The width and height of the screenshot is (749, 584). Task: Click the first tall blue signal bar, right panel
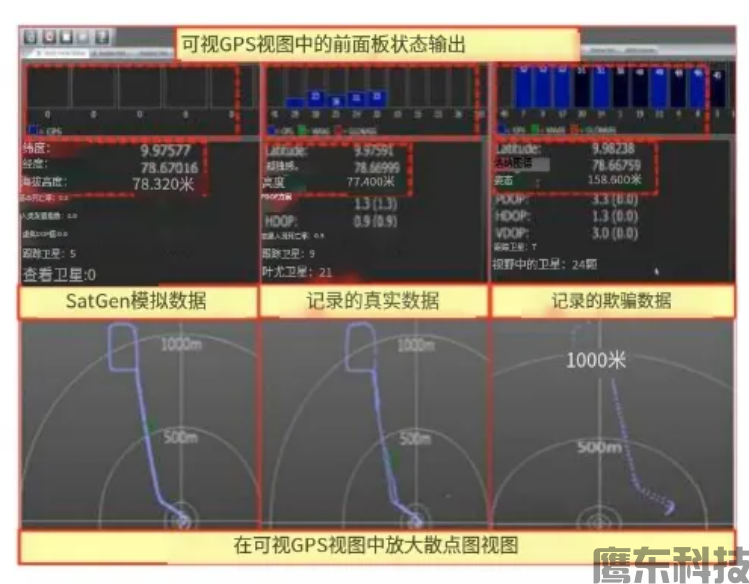click(x=524, y=87)
